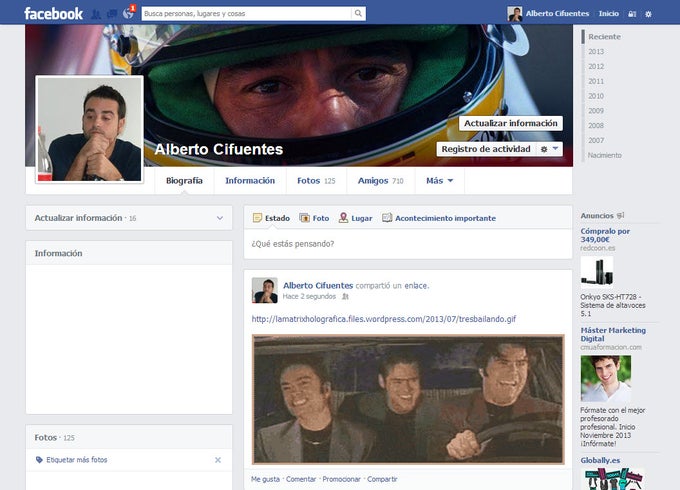Click the Anuncios heading icon

coord(621,215)
